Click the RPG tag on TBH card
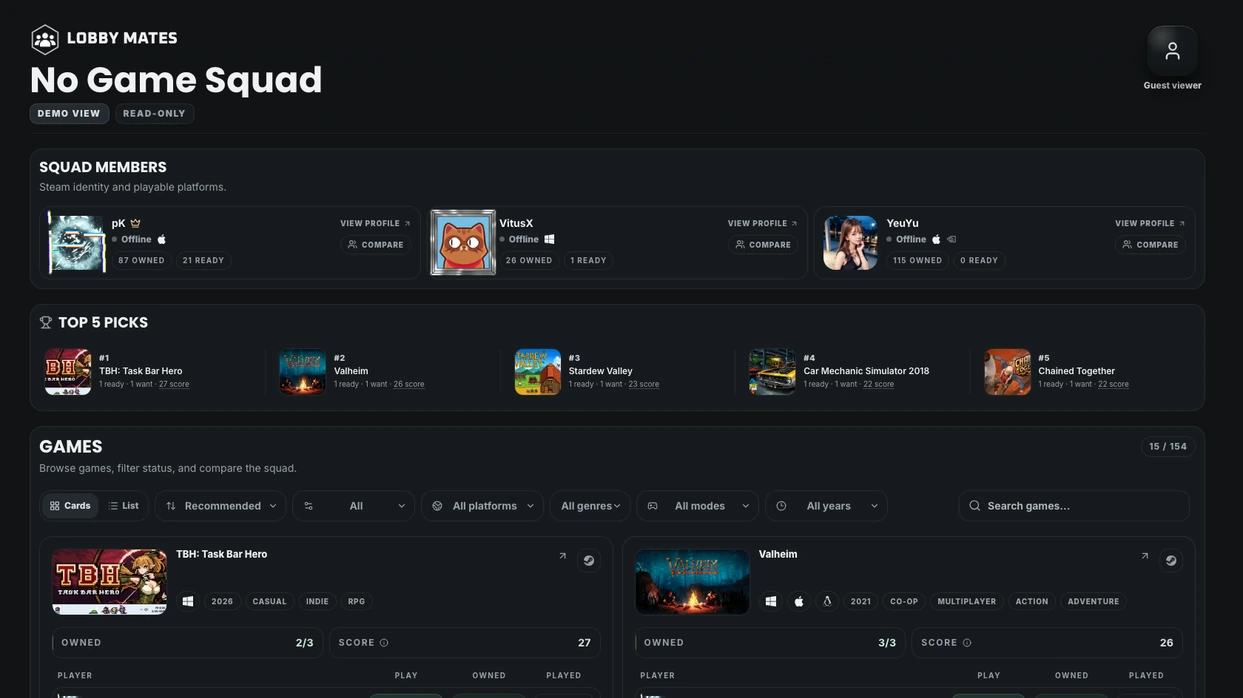The height and width of the screenshot is (698, 1243). coord(356,602)
